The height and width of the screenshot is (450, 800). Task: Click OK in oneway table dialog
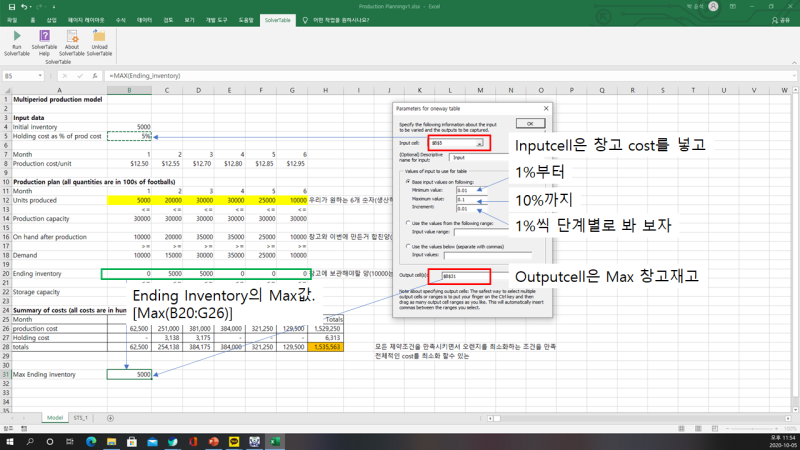pyautogui.click(x=530, y=123)
